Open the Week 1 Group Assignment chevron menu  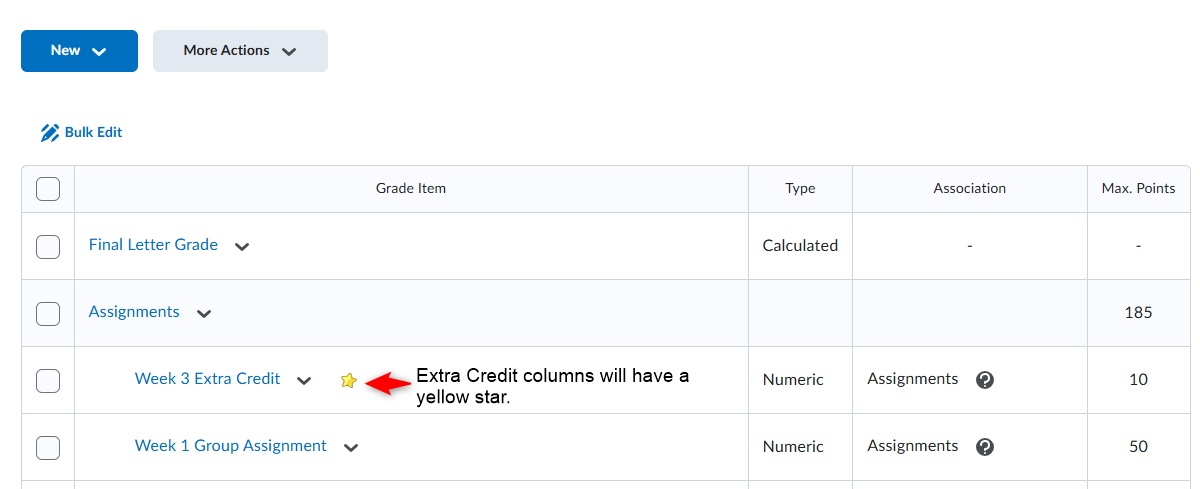(x=351, y=447)
